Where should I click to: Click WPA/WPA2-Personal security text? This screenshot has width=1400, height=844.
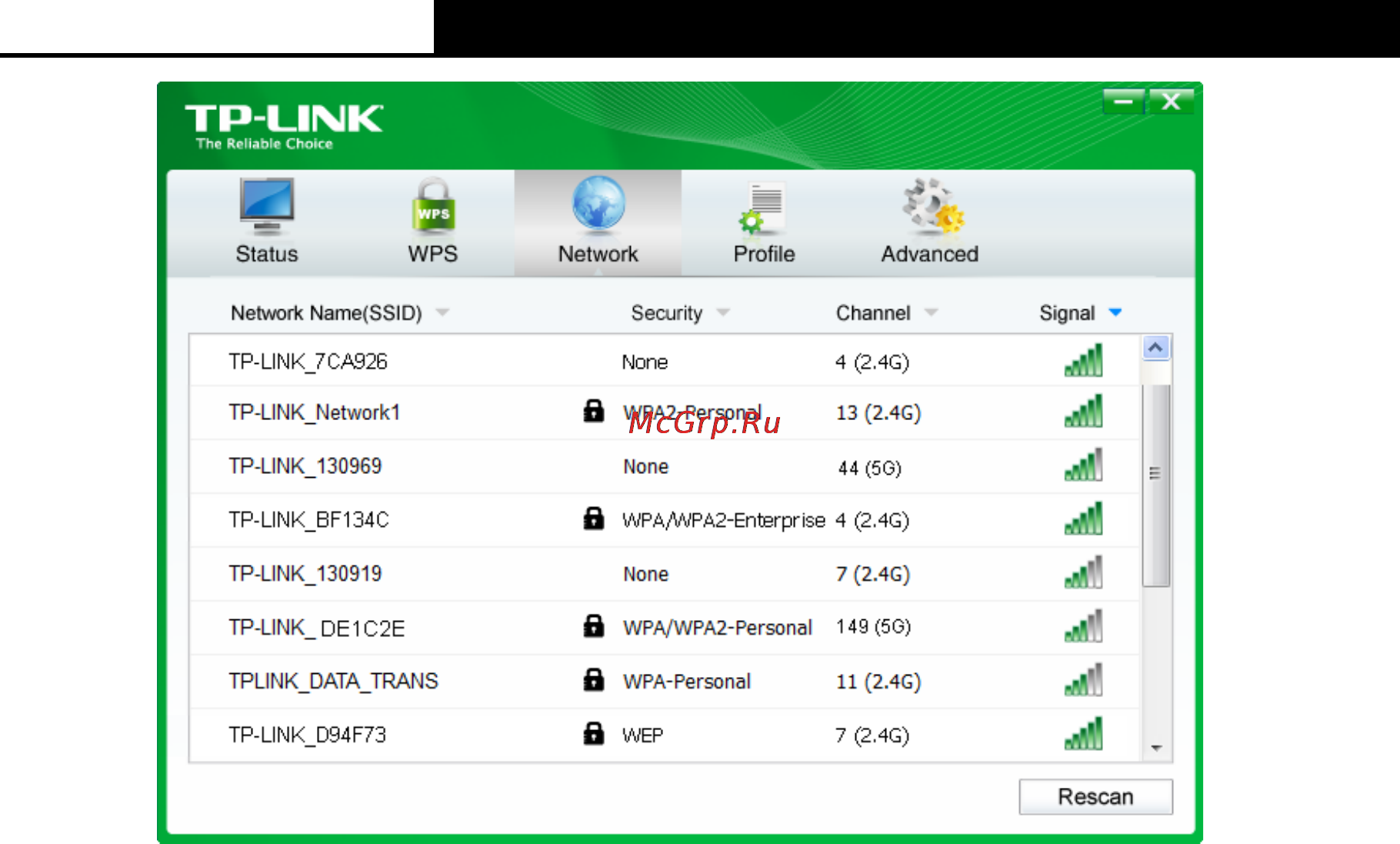click(x=717, y=628)
